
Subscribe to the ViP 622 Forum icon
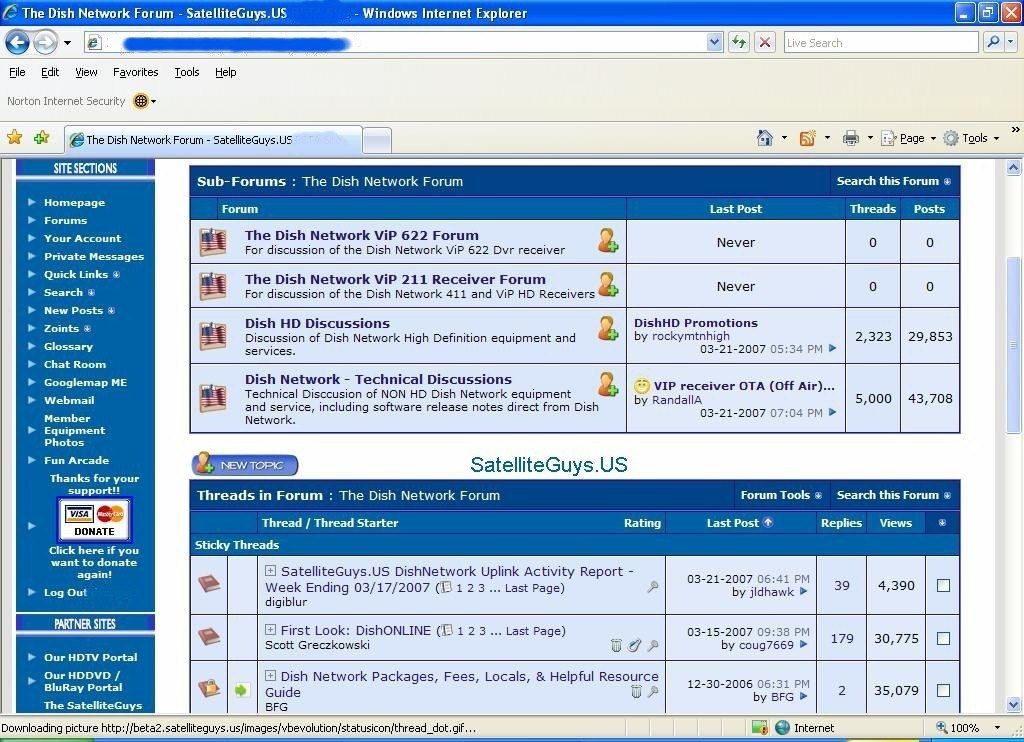(608, 240)
